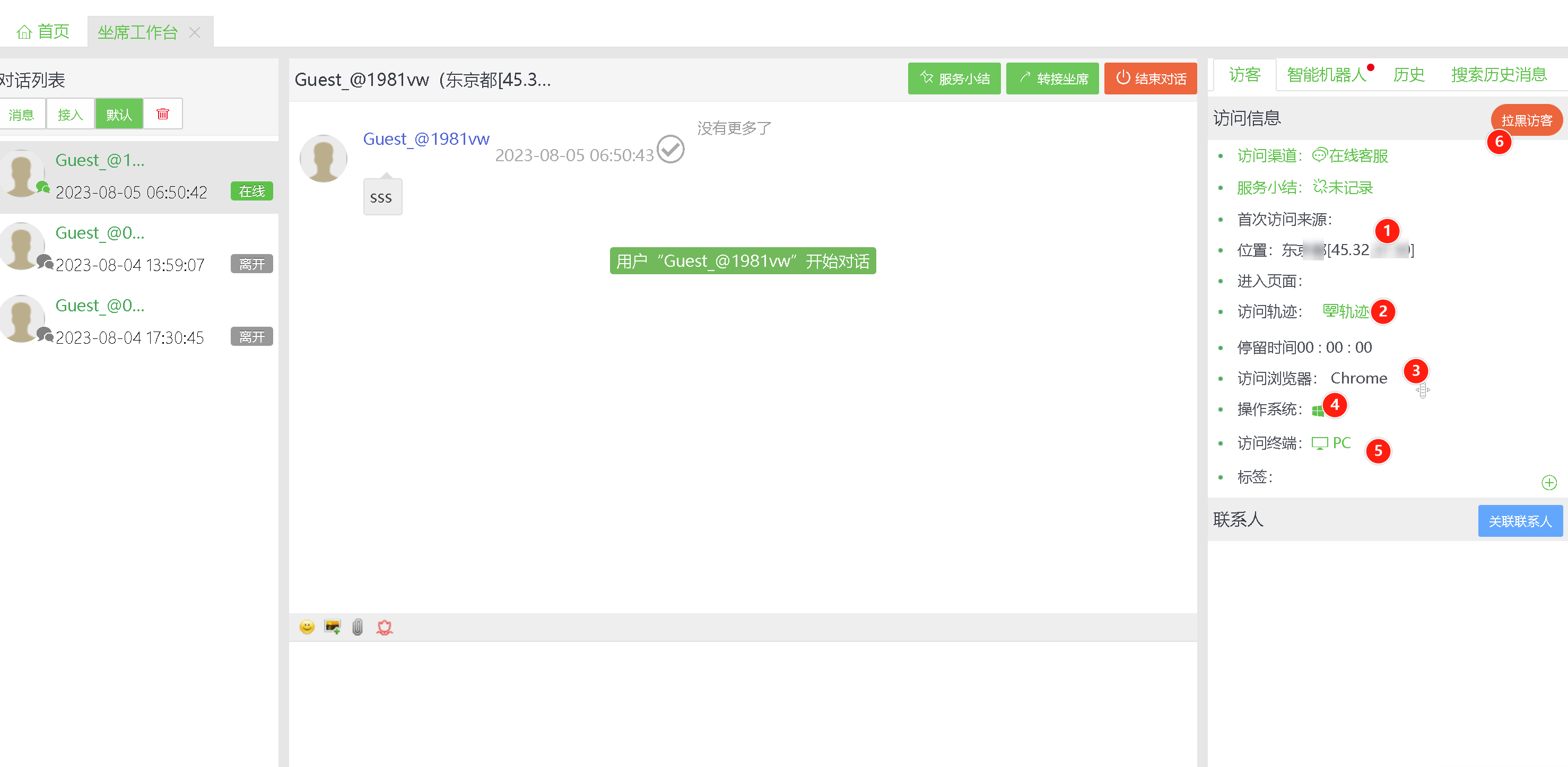This screenshot has height=767, width=1568.
Task: Click the PC monitor terminal icon
Action: [1319, 443]
